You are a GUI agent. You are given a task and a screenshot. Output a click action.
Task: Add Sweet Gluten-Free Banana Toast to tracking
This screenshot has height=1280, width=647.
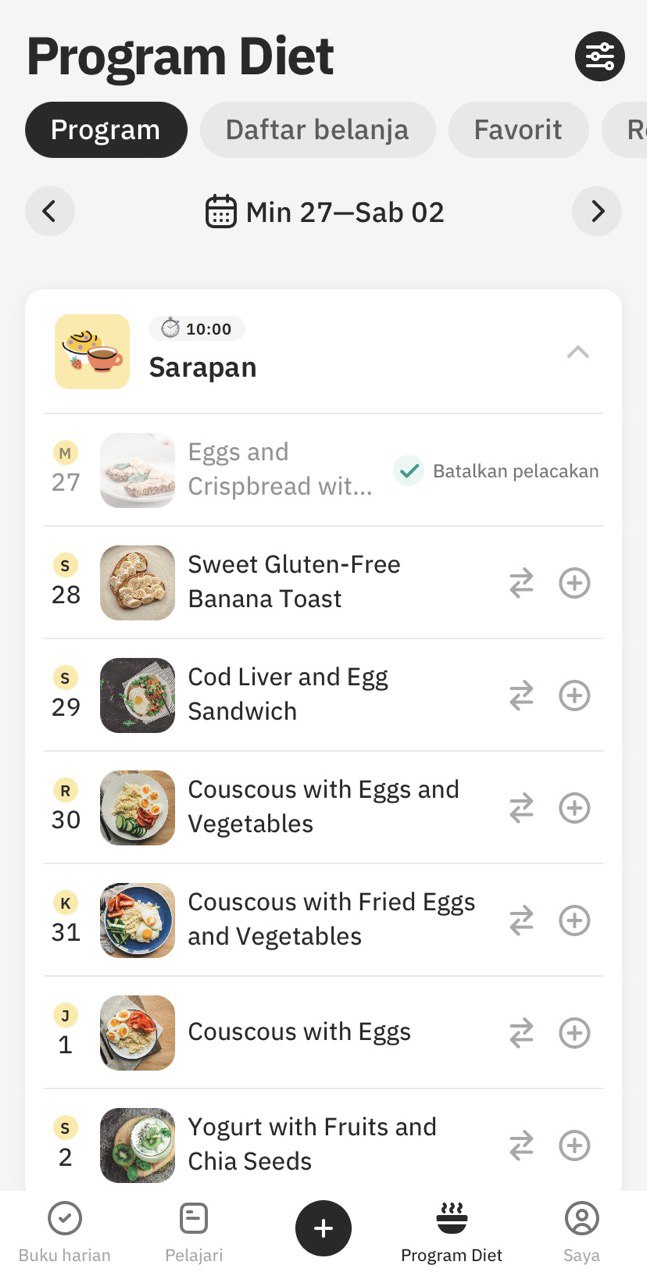pos(574,583)
